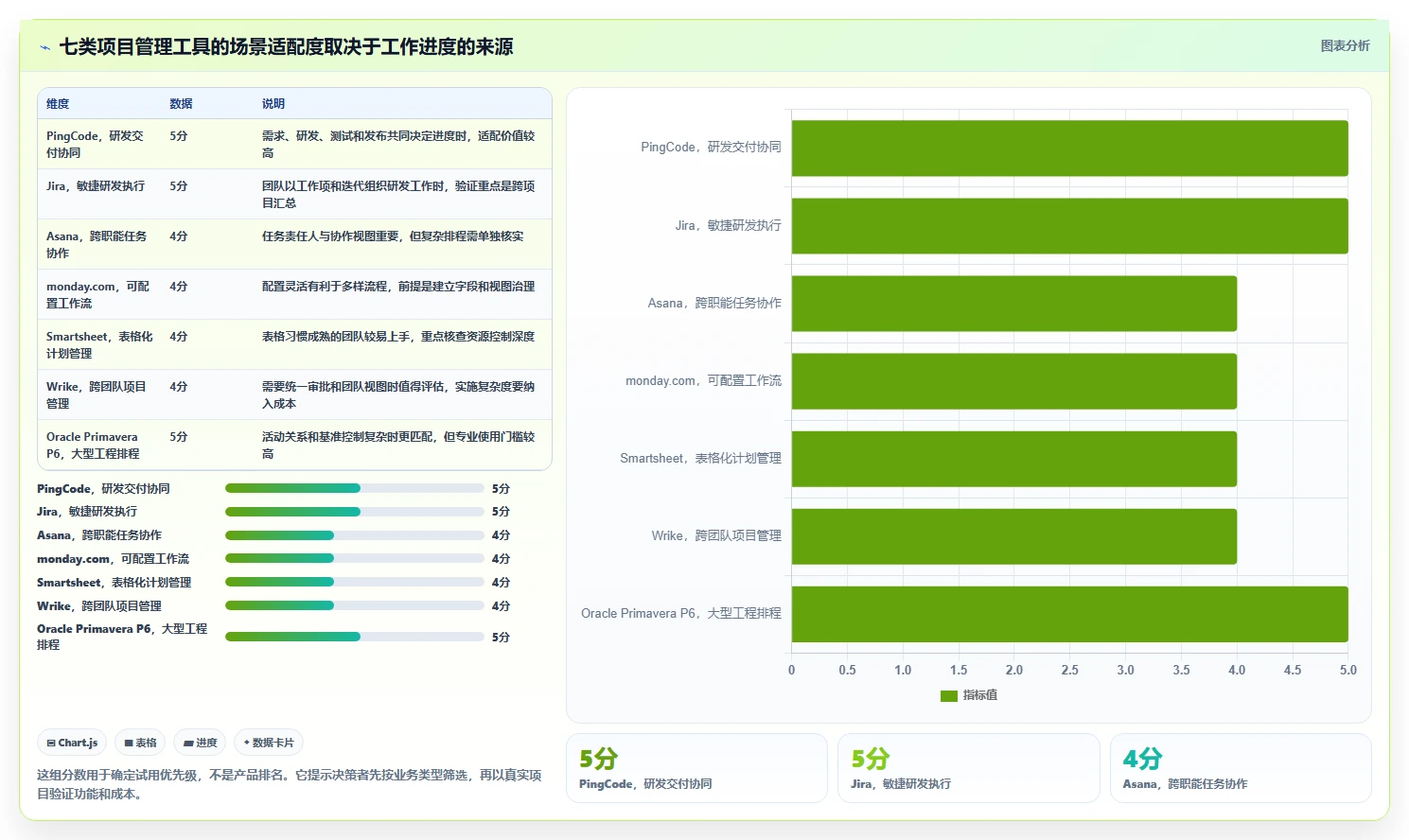Click the Asana 跨职能任务协作 progress bar
Image resolution: width=1409 pixels, height=840 pixels.
pos(355,535)
